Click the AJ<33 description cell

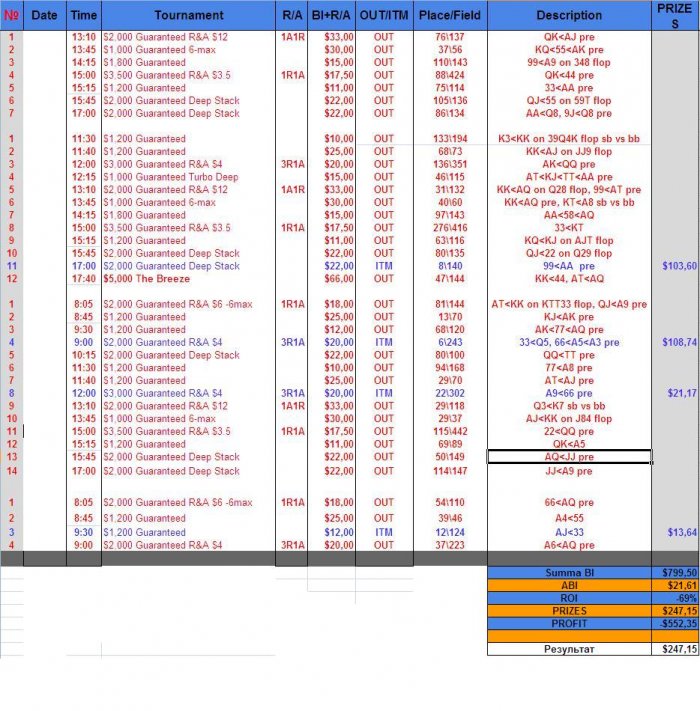click(569, 532)
